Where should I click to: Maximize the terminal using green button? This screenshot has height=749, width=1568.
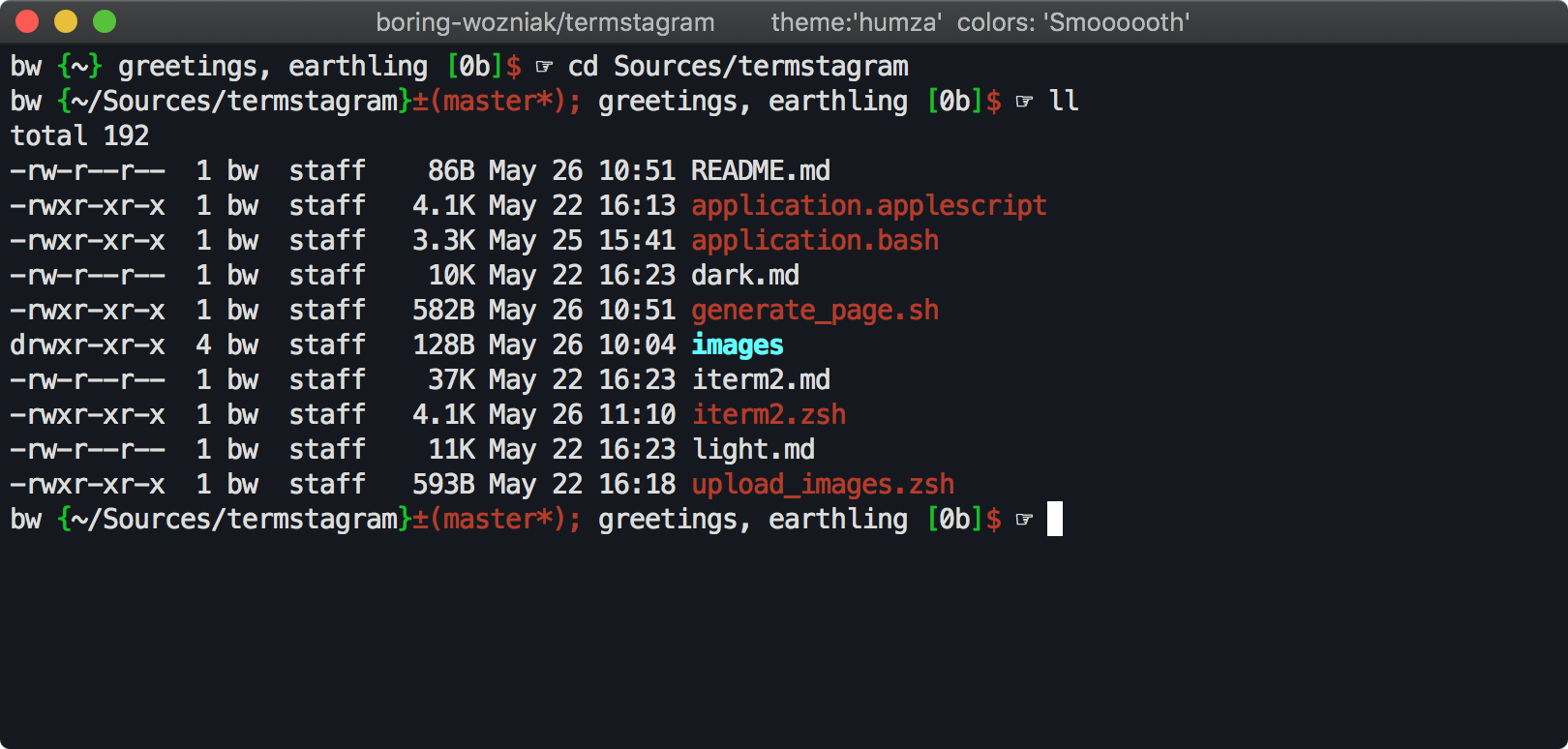pos(105,21)
